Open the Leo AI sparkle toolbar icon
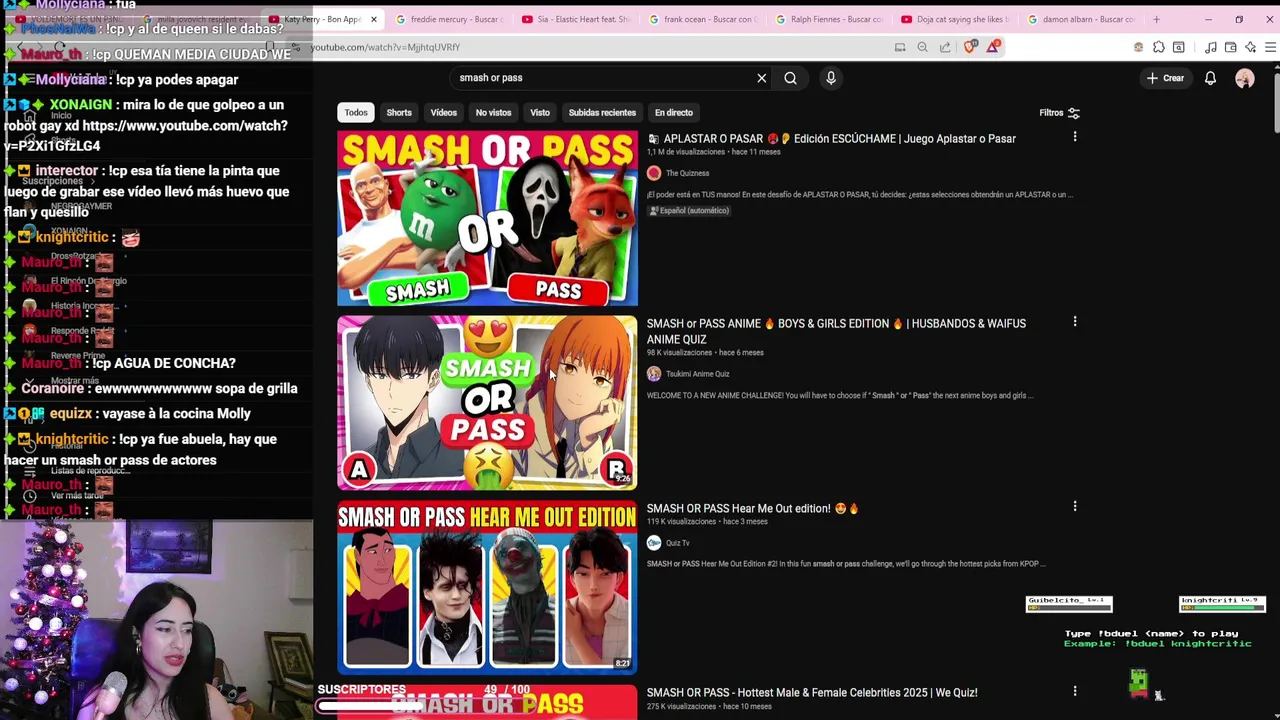The height and width of the screenshot is (720, 1280). 1251,47
